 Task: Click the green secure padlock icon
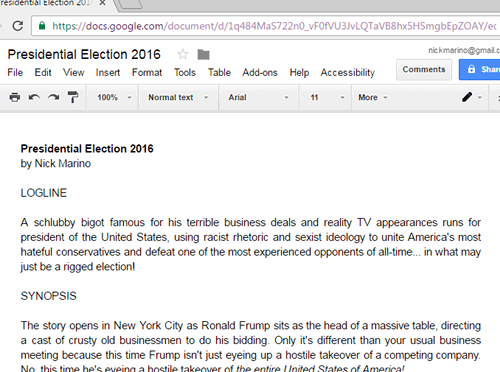point(42,26)
